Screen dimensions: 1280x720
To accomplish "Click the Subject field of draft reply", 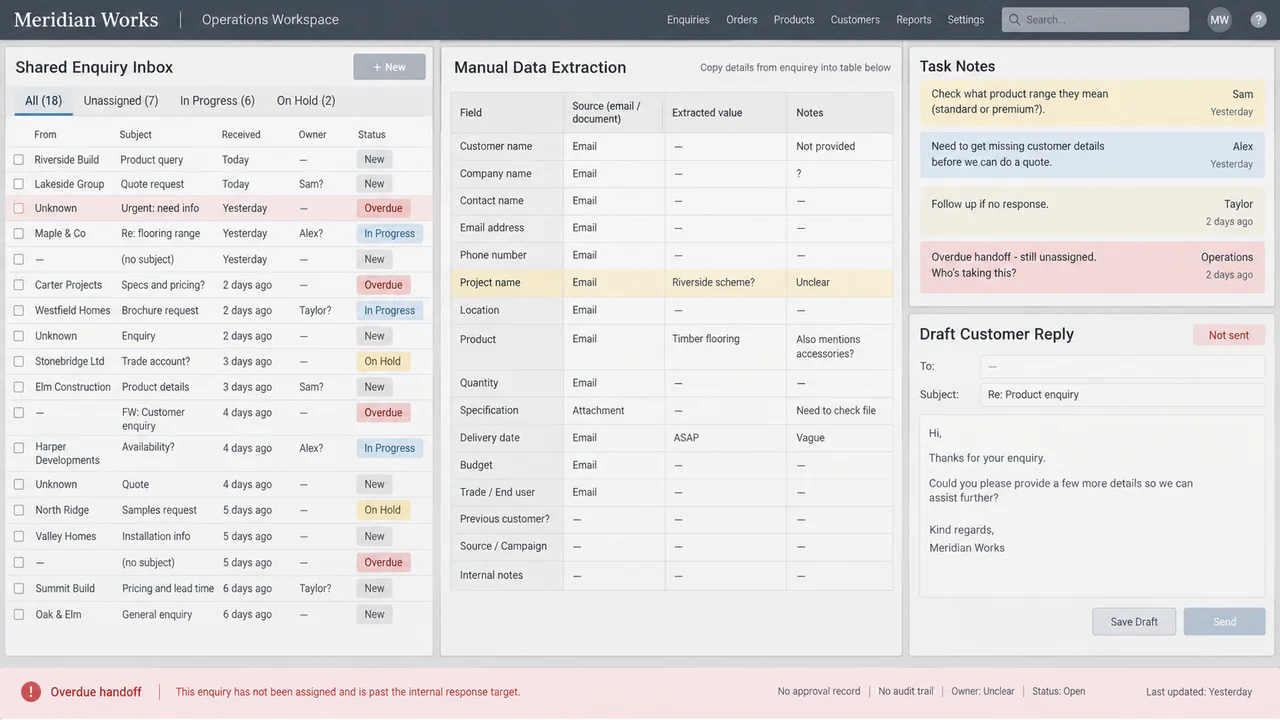I will tap(1122, 395).
